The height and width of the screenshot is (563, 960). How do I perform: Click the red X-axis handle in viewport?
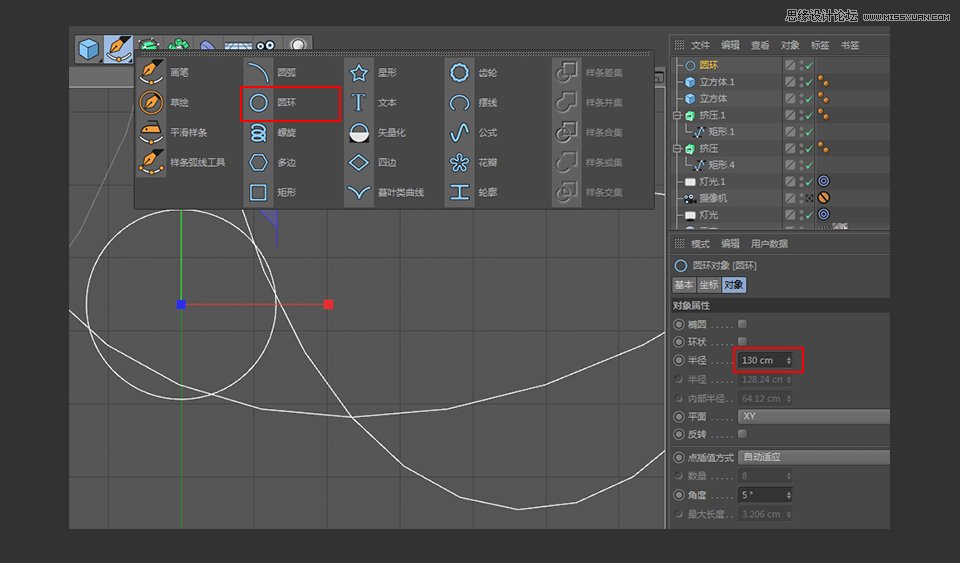[x=329, y=304]
